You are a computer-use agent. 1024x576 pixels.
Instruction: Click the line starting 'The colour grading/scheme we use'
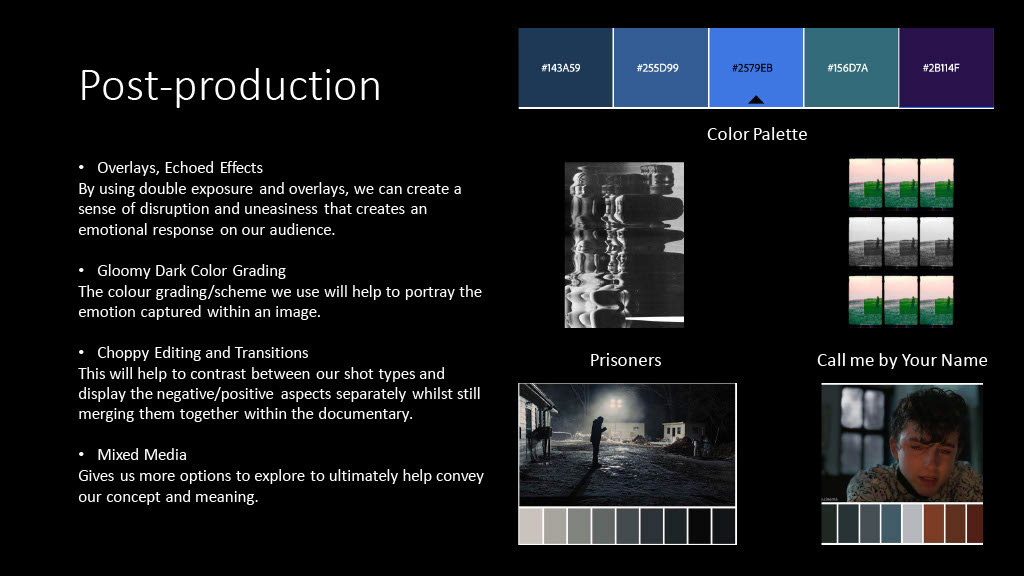(x=280, y=291)
